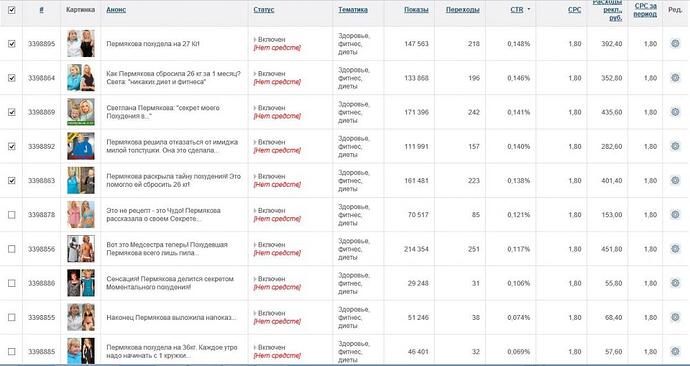Toggle CTR column sort arrow
This screenshot has height=366, width=690.
tap(528, 9)
